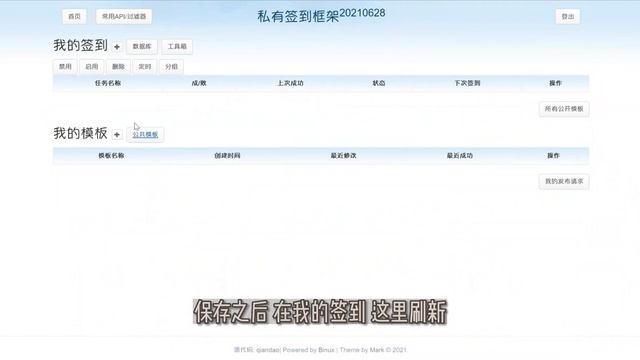Click the 状态 column header
The image size is (640, 360).
point(379,83)
